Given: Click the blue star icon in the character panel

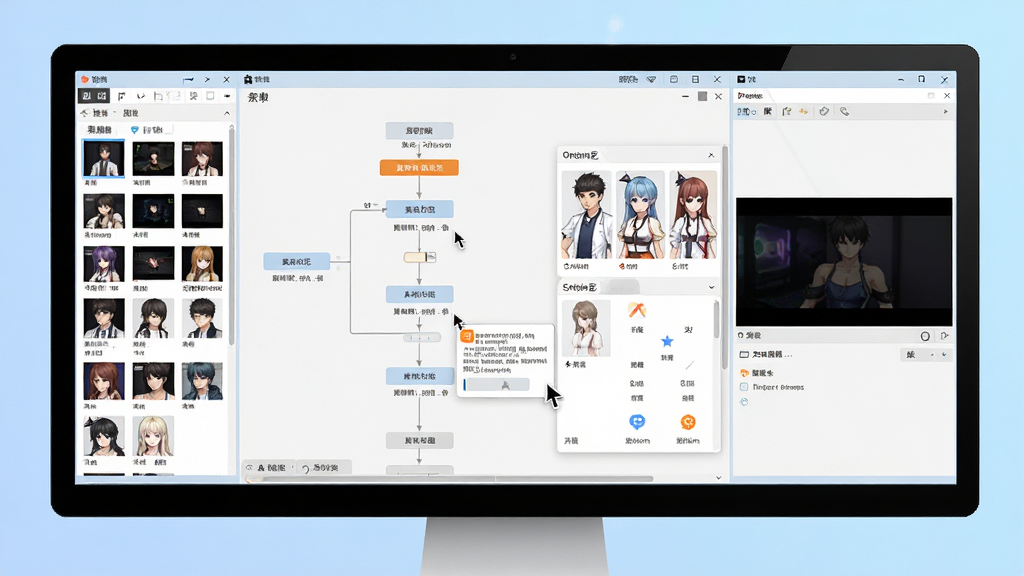Looking at the screenshot, I should click(x=667, y=341).
